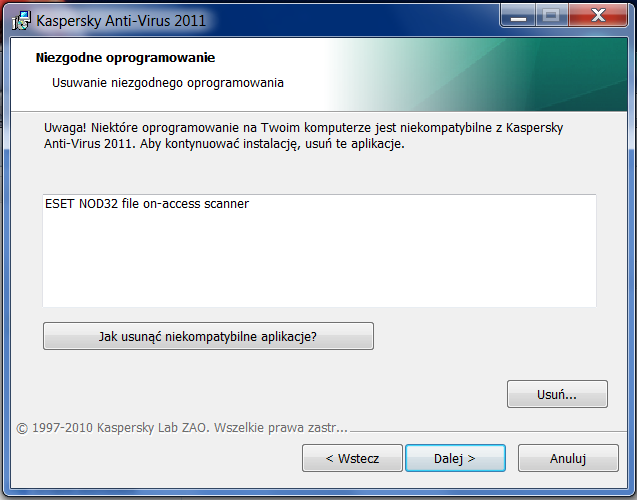639x500 pixels.
Task: Open 'Jak usunąć niekompatybilne aplikacje?' help
Action: [208, 336]
